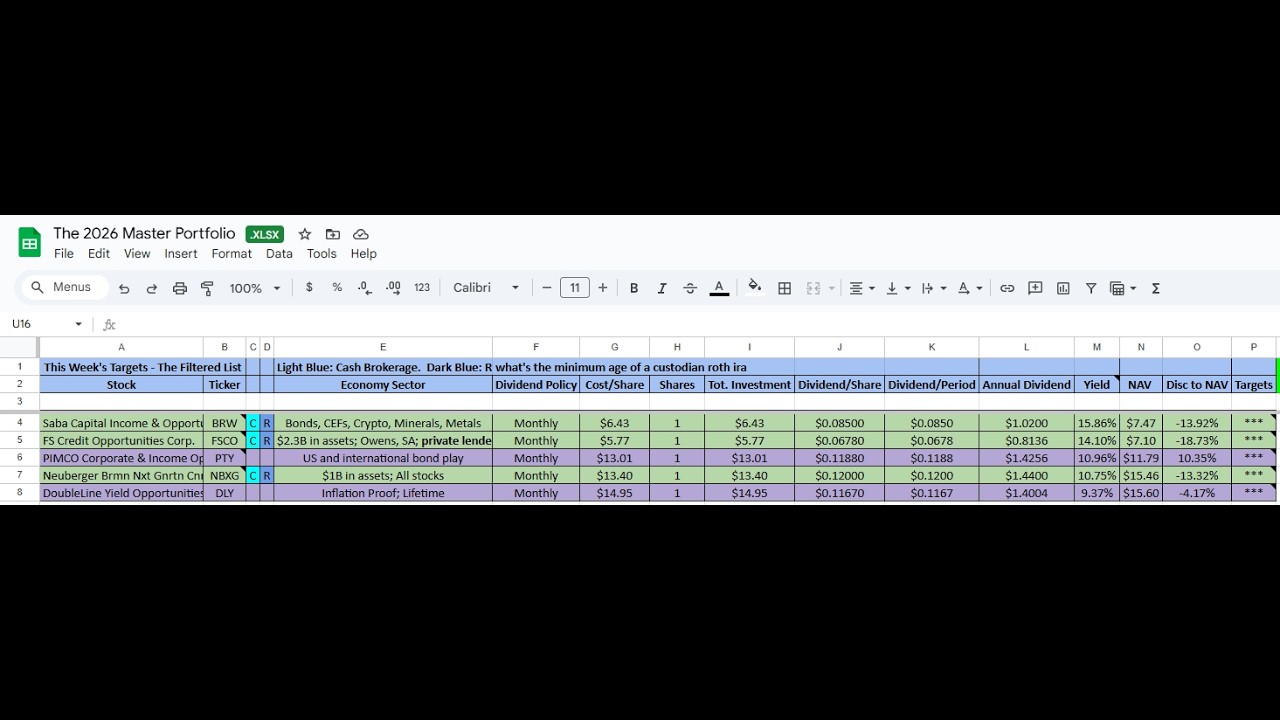Open the text rotation dropdown
Viewport: 1280px width, 720px height.
(x=970, y=288)
